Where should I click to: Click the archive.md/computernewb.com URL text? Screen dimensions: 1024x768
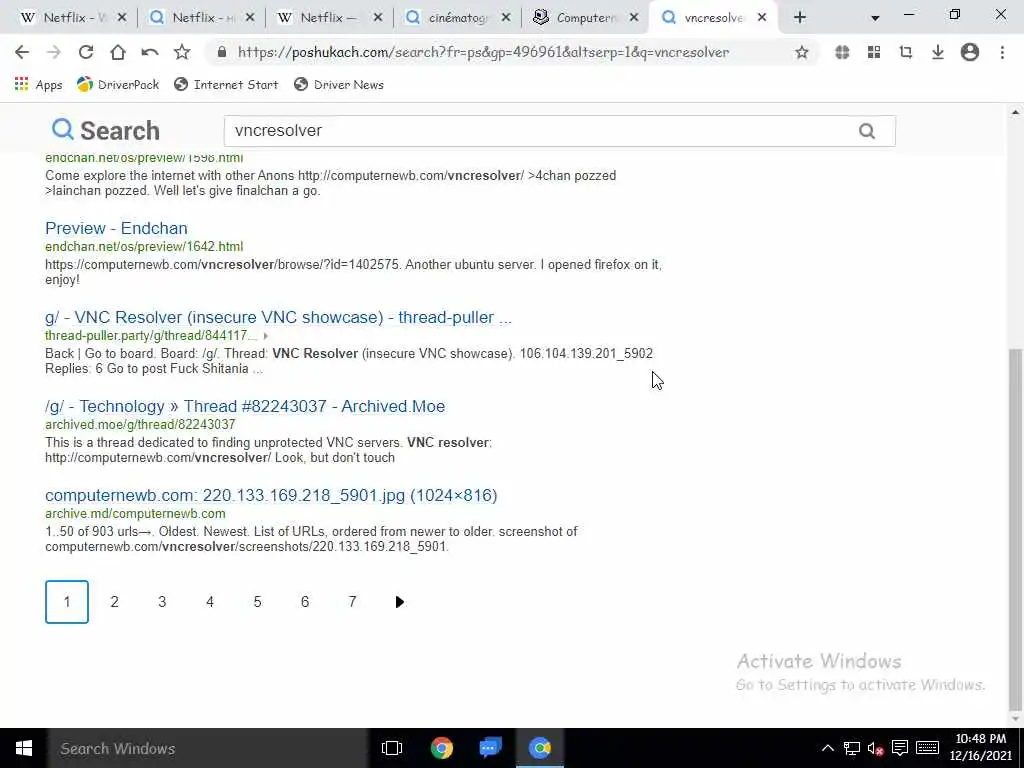(135, 513)
